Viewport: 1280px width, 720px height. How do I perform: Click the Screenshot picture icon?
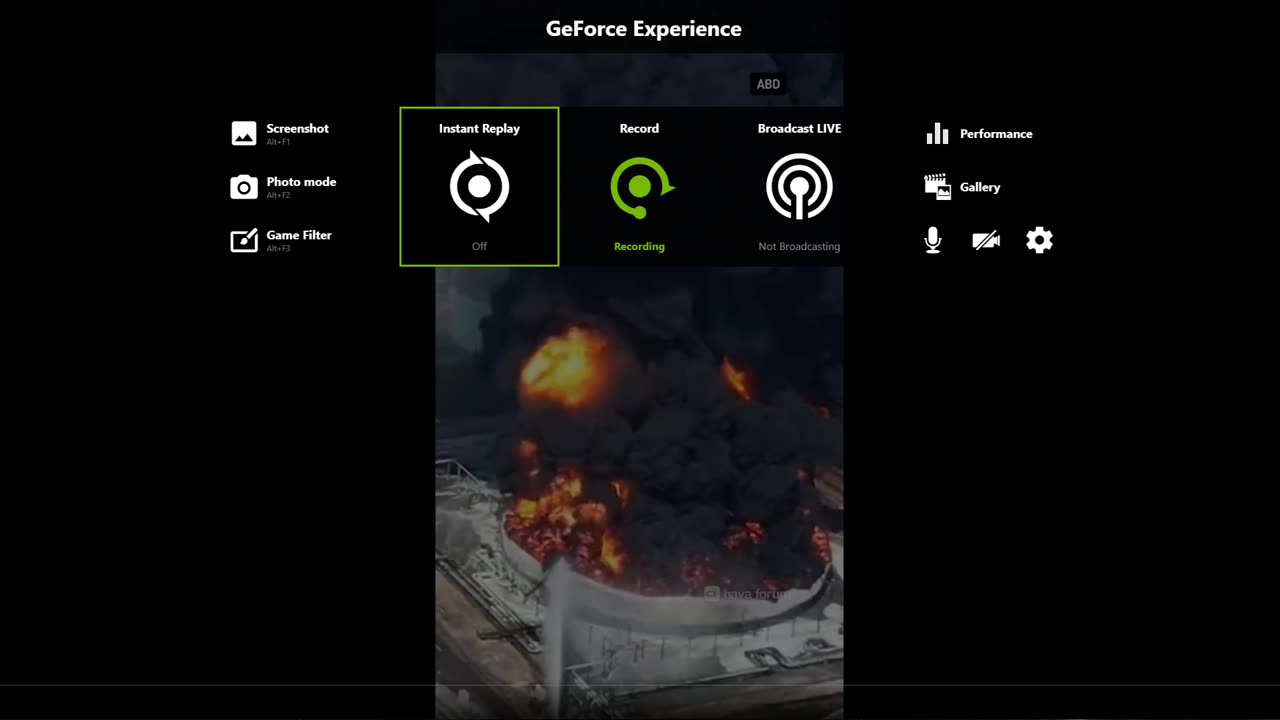tap(244, 133)
